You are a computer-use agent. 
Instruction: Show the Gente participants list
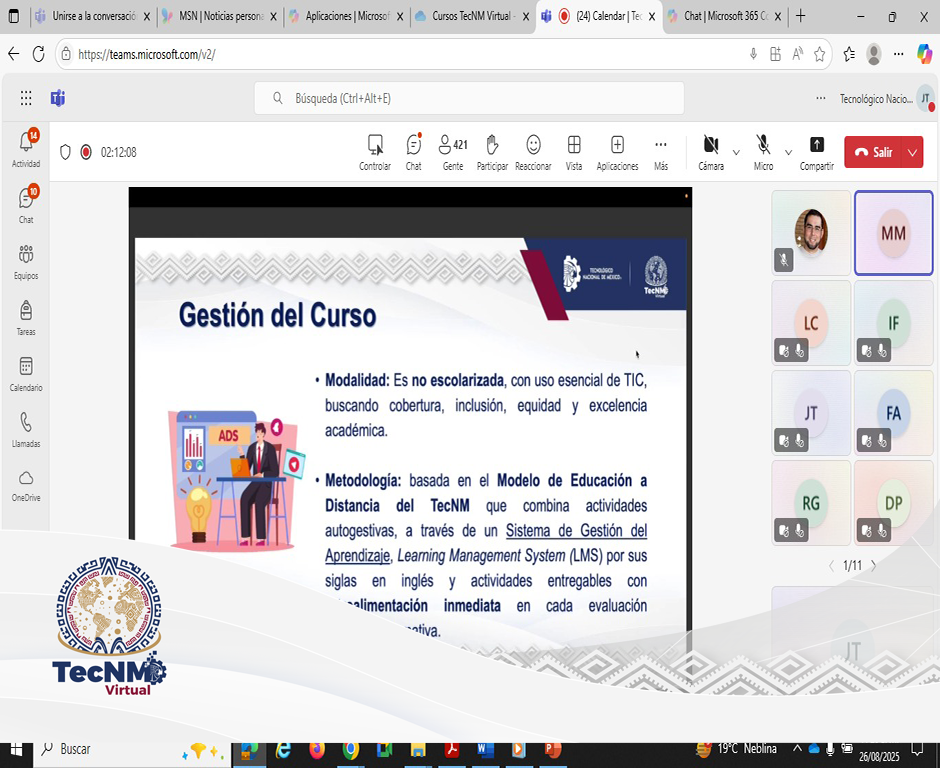click(x=453, y=152)
